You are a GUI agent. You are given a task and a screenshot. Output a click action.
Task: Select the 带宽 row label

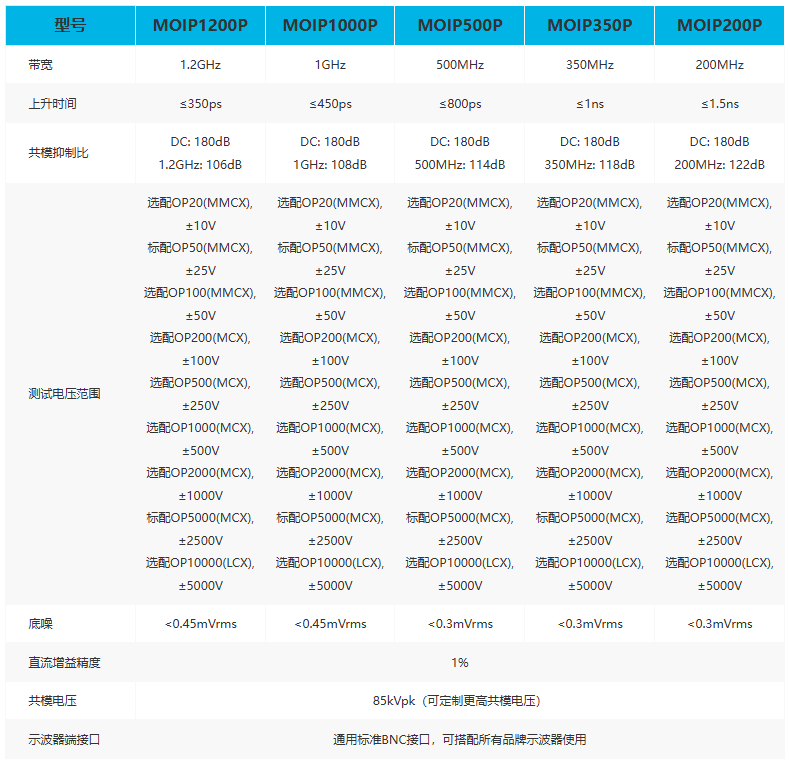tap(40, 65)
